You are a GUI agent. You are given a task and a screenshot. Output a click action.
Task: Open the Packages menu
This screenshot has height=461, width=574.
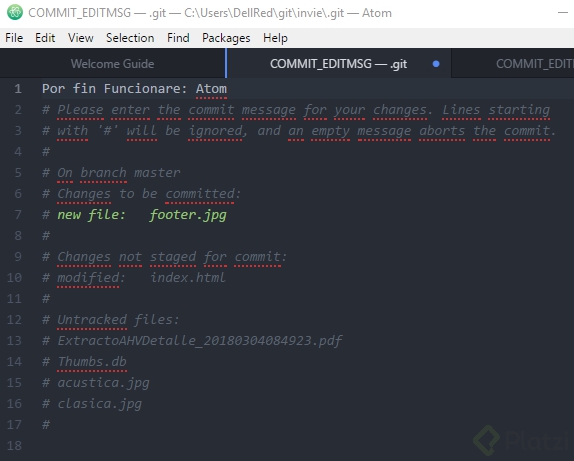pos(226,38)
